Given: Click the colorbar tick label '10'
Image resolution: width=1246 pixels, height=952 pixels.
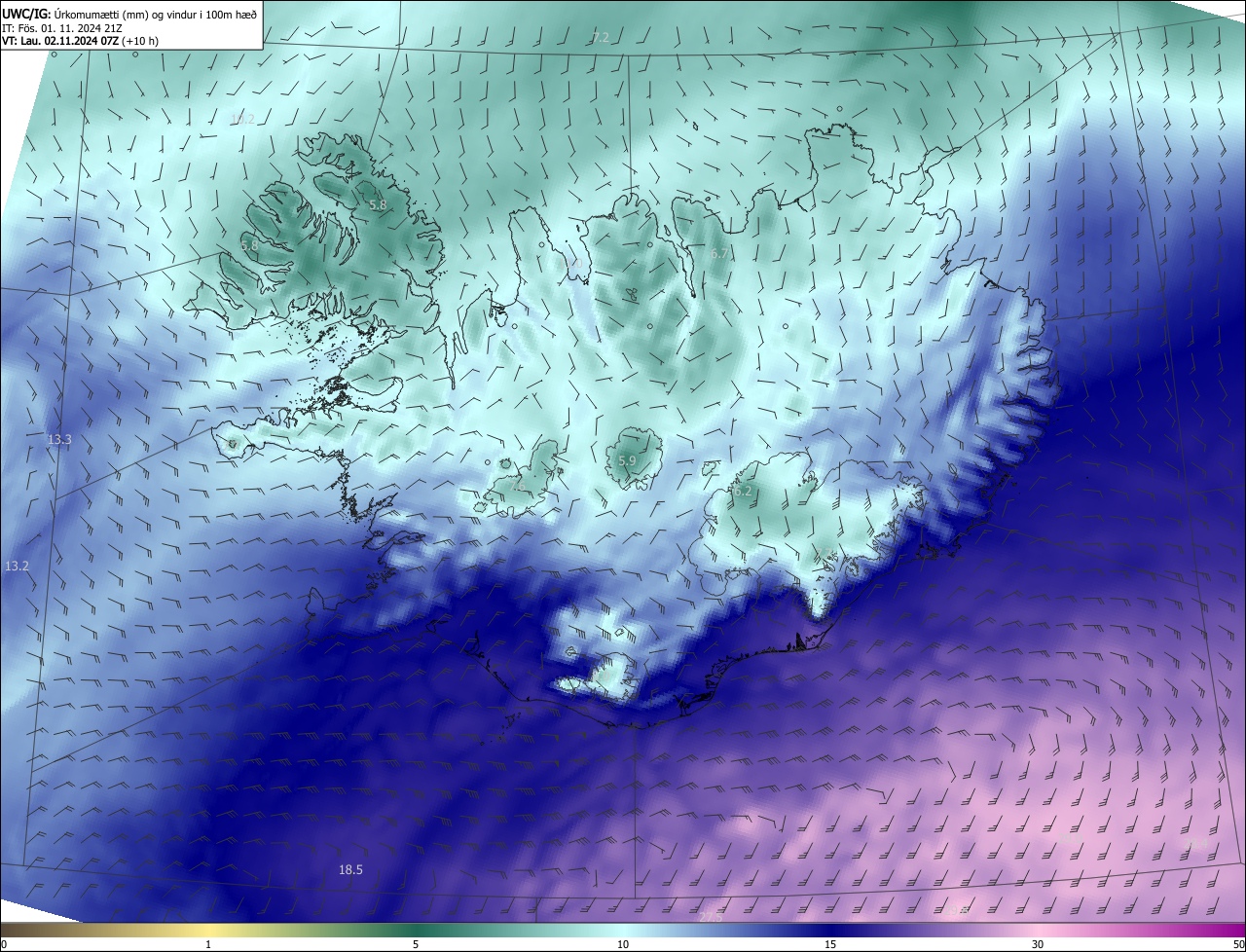Looking at the screenshot, I should (x=623, y=944).
